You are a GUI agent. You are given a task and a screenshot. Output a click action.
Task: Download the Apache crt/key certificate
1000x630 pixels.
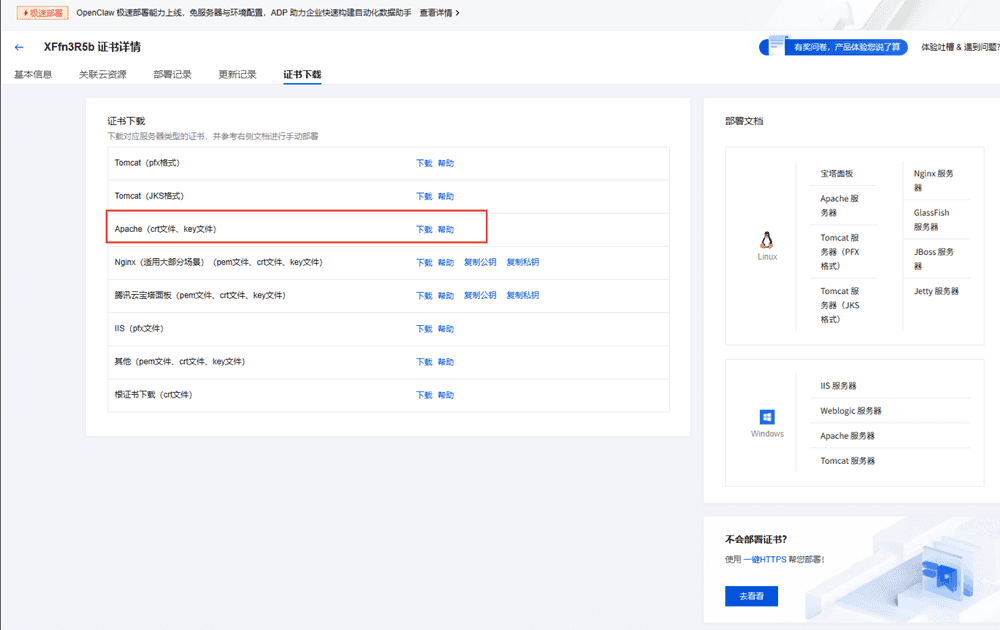(424, 230)
